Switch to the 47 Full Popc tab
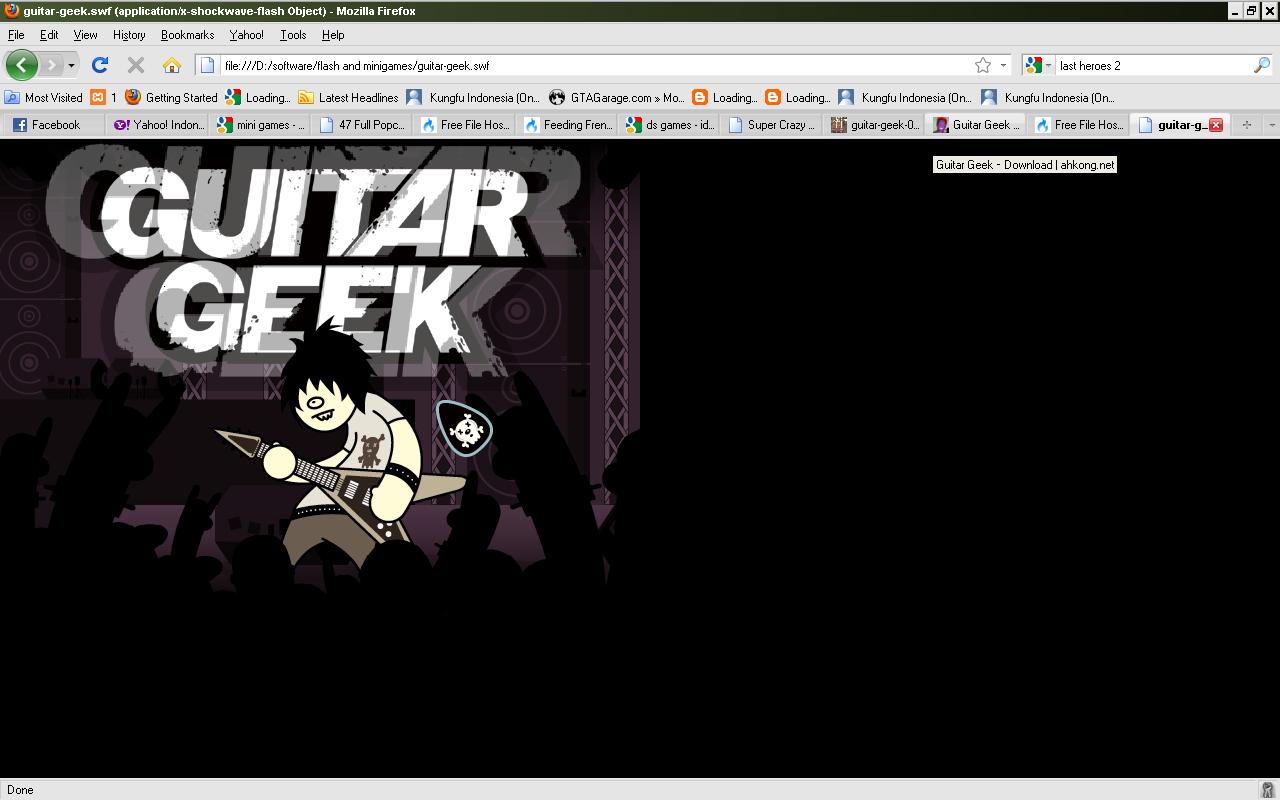Screen dimensions: 1280x800 click(363, 125)
